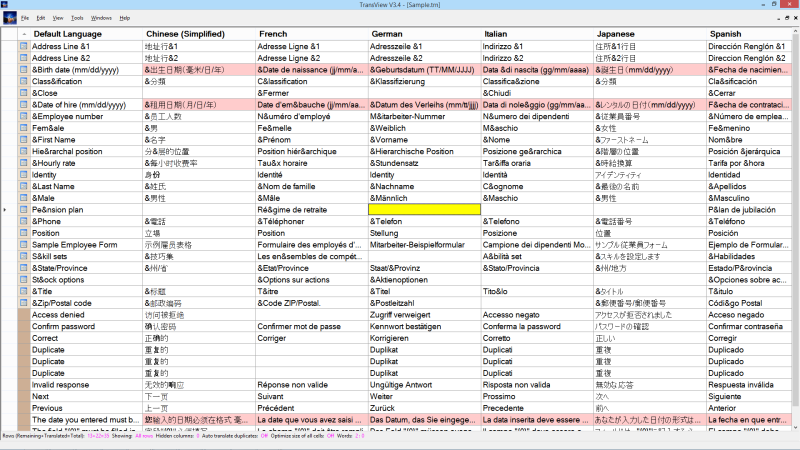Click the row icon for &State/Province
The height and width of the screenshot is (450, 800).
[x=23, y=268]
